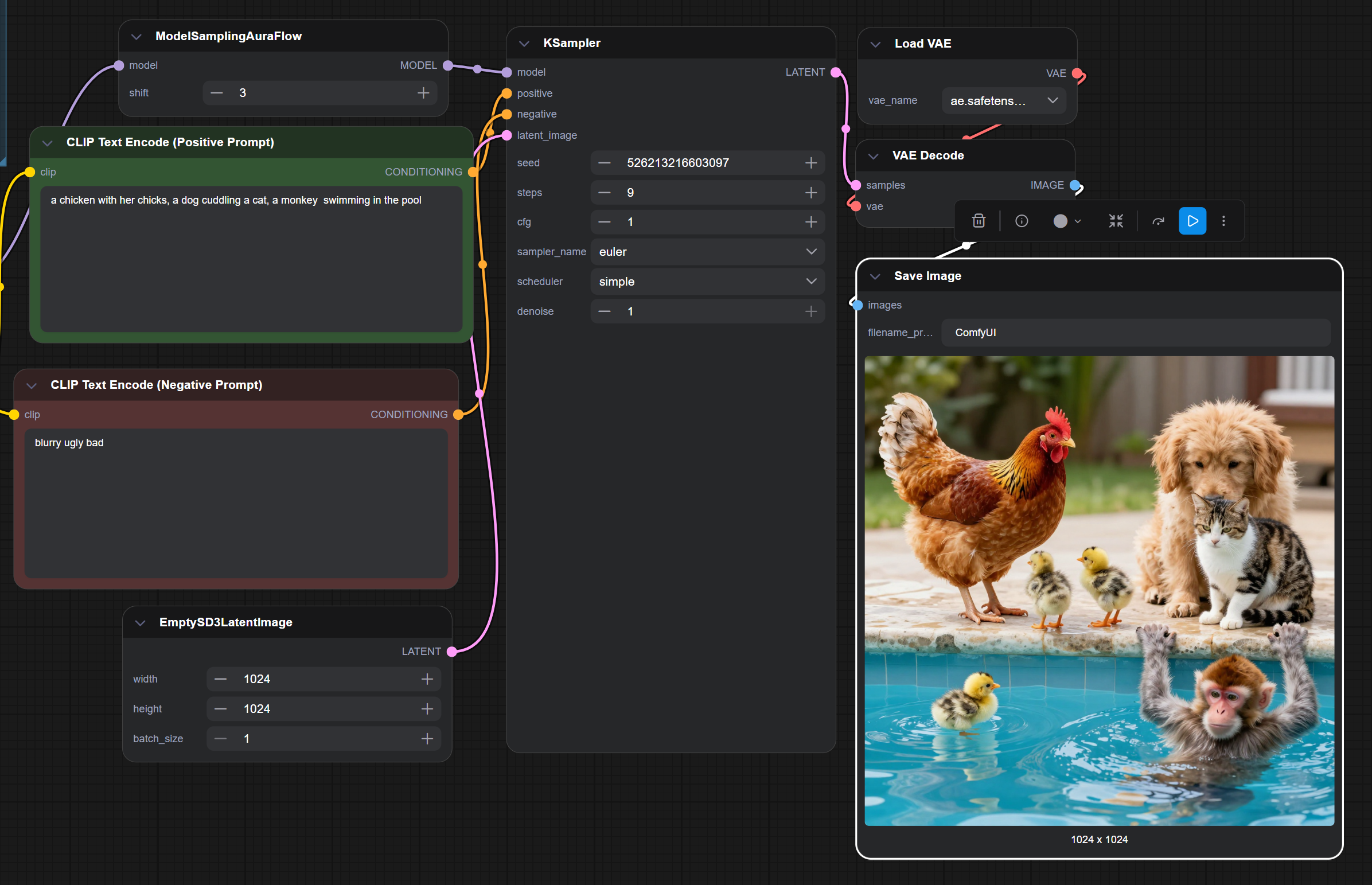
Task: Run the selected node with the blue play button
Action: click(1192, 221)
